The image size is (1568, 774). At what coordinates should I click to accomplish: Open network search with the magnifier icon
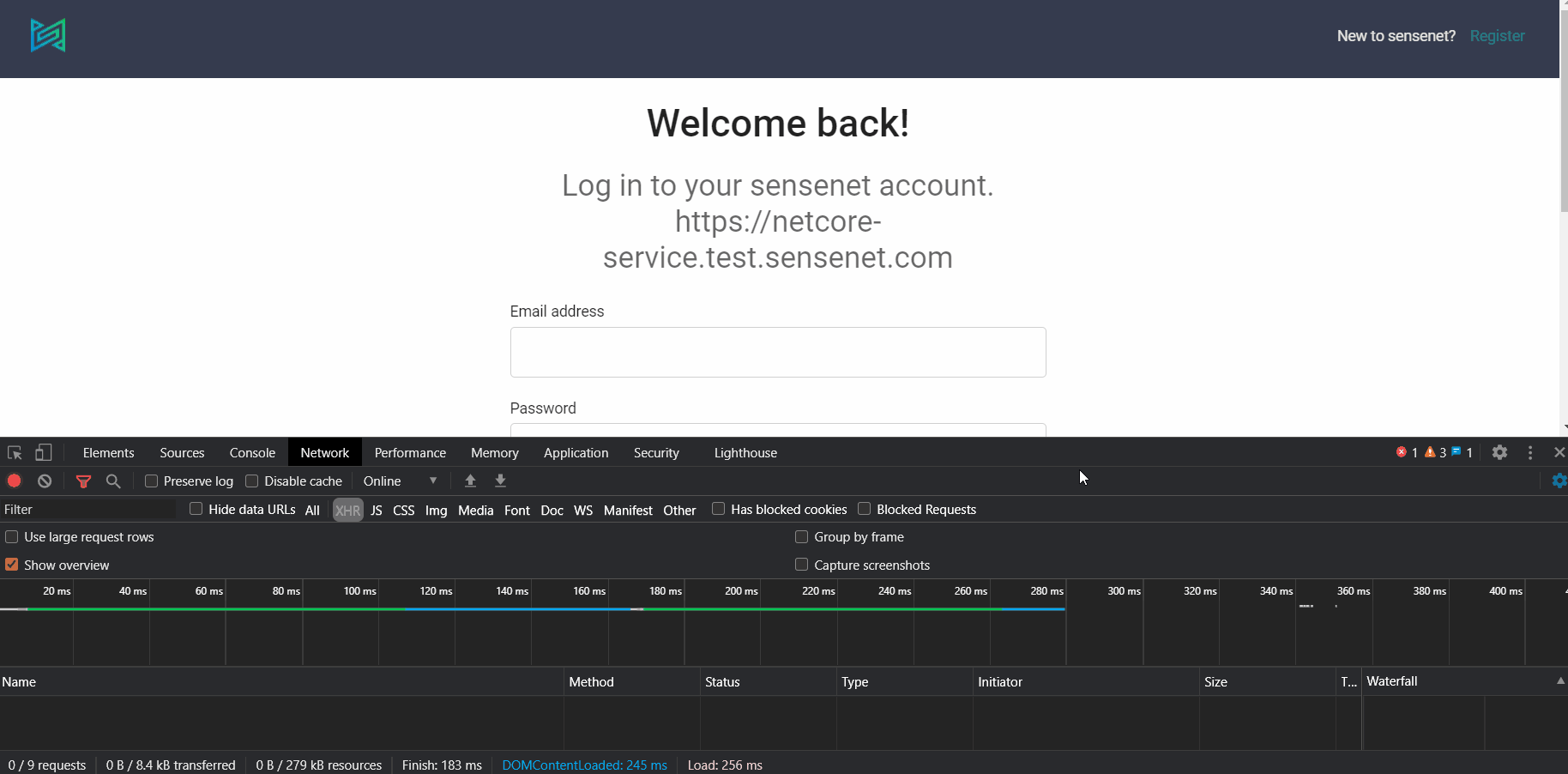[113, 481]
